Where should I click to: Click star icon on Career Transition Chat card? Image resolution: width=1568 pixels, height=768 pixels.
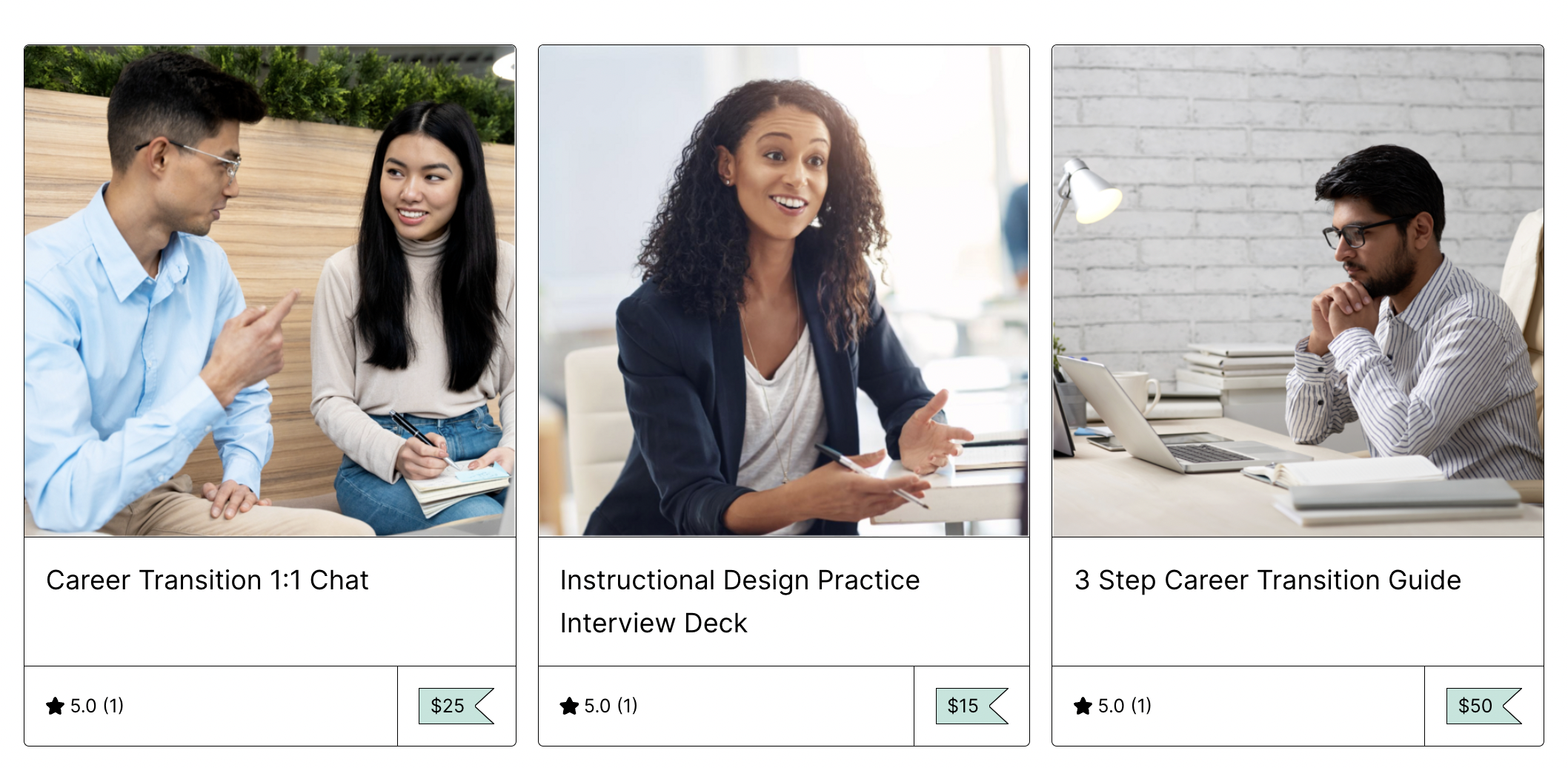pyautogui.click(x=55, y=706)
